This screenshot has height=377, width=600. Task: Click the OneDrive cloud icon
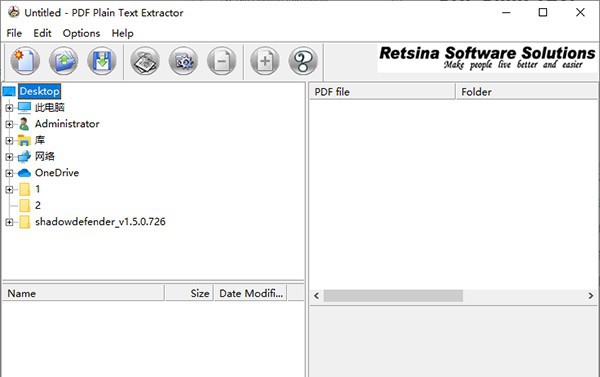24,173
